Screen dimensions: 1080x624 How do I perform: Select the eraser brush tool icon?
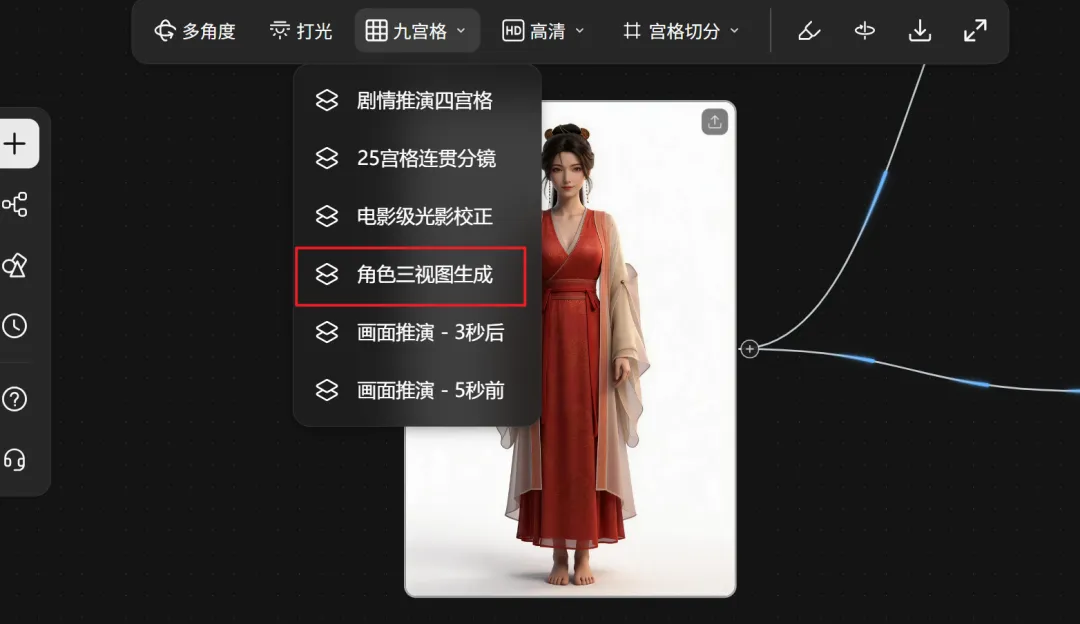pos(809,31)
